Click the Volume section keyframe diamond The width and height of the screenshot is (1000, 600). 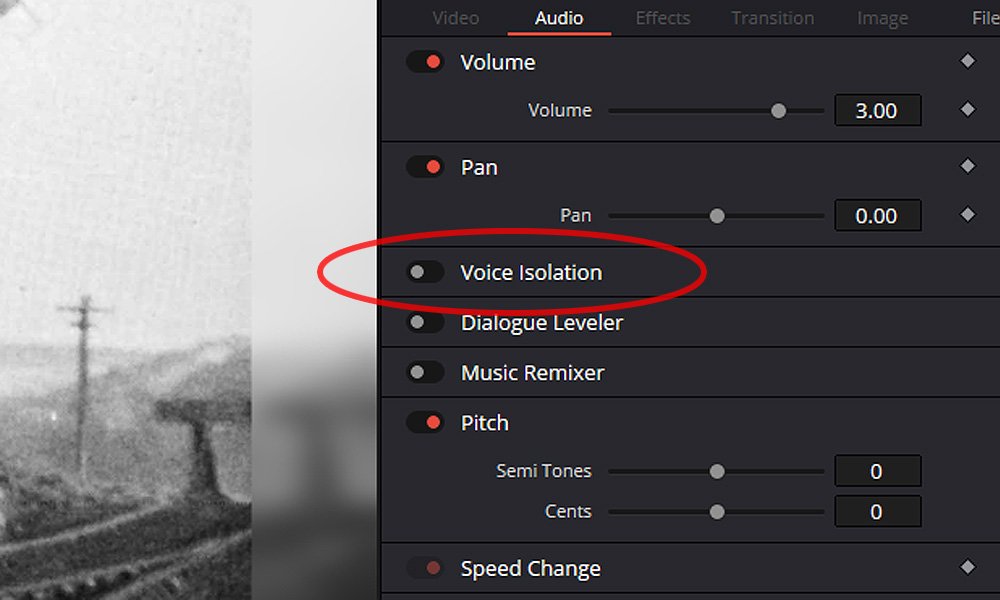pos(967,62)
